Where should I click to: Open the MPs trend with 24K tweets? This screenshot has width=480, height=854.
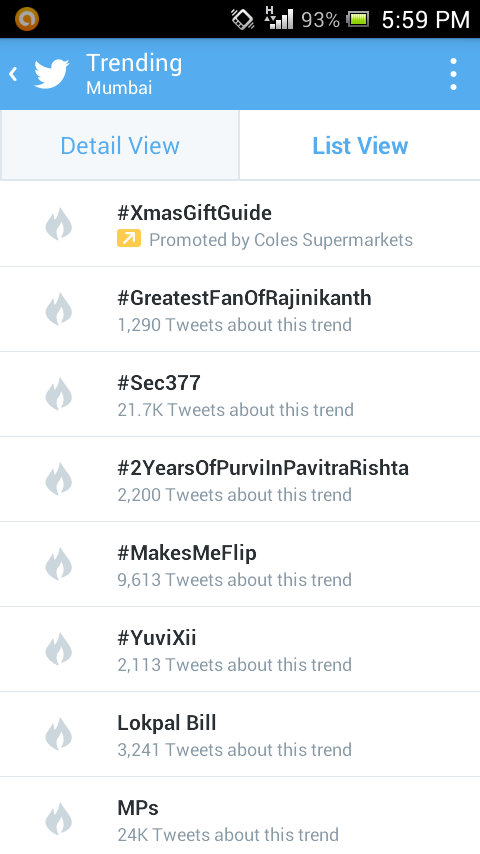[240, 816]
